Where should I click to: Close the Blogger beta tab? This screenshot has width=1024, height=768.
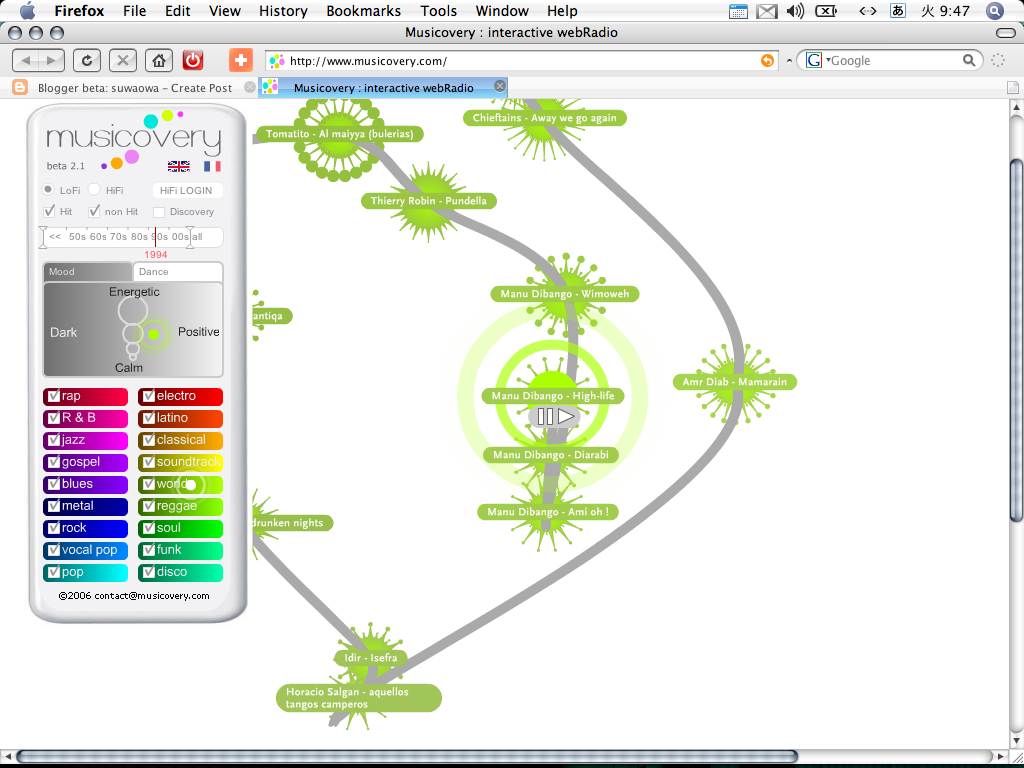(249, 87)
